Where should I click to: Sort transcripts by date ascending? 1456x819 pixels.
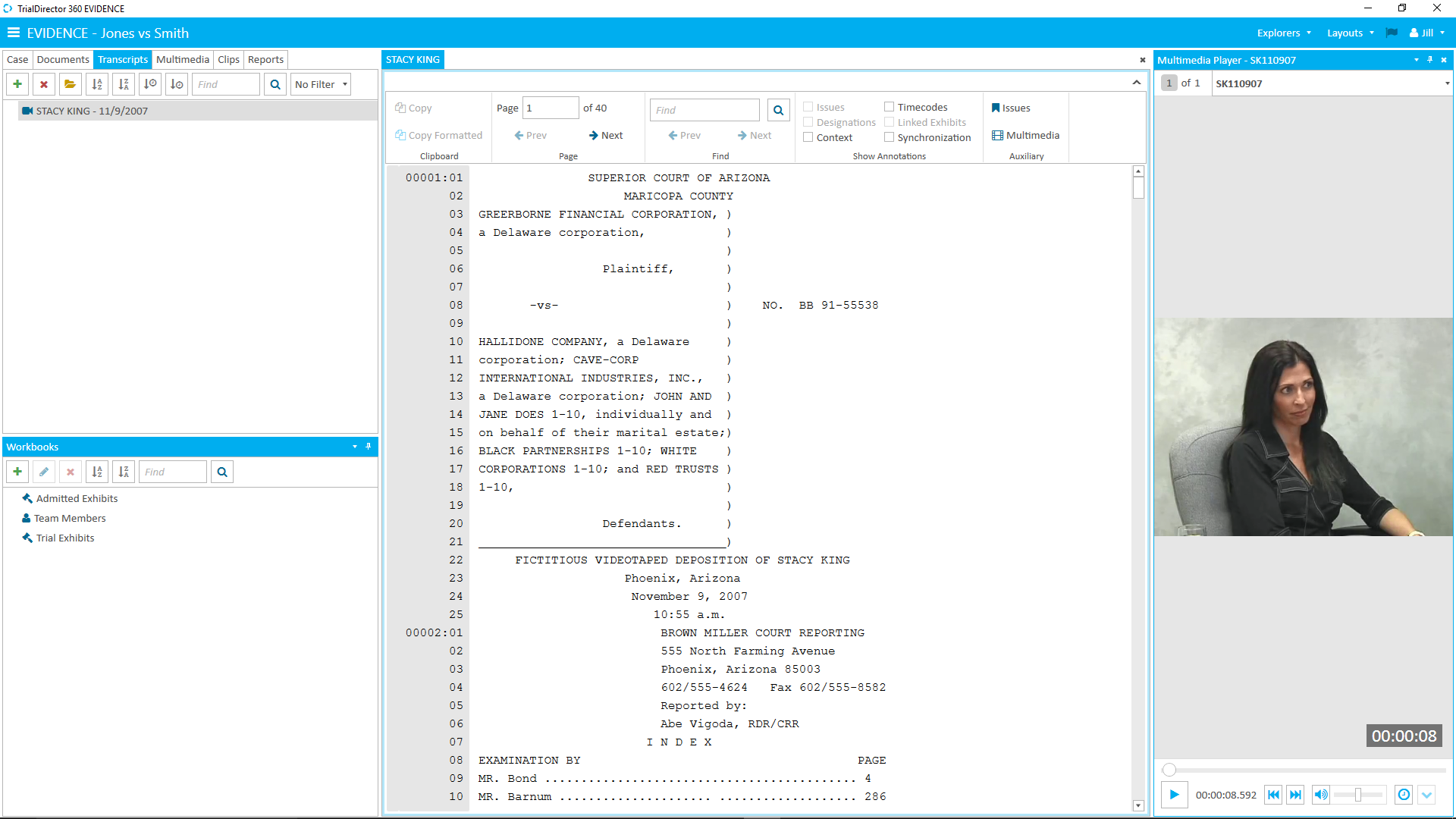150,84
